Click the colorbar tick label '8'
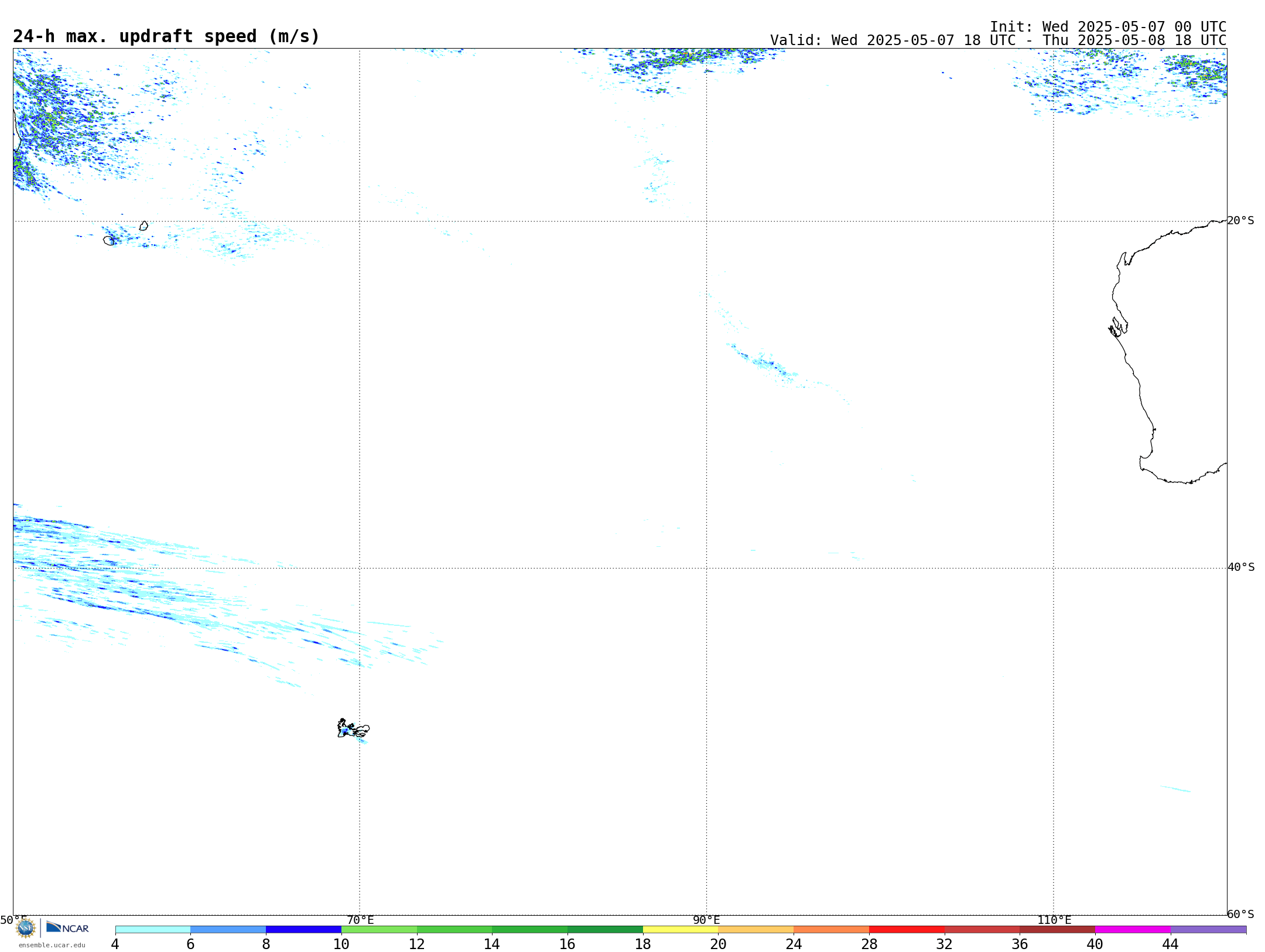Viewport: 1265px width, 952px height. pos(266,944)
